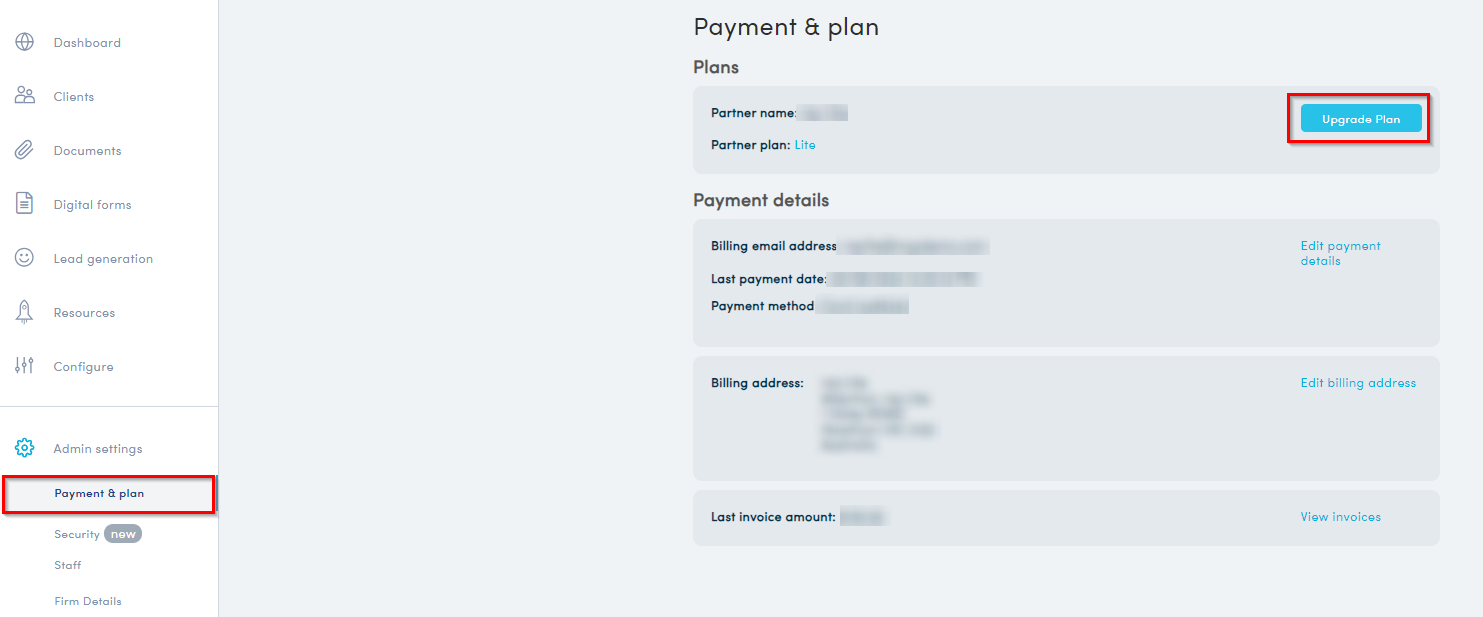The image size is (1483, 617).
Task: Click the Configure sliders icon
Action: coord(24,366)
